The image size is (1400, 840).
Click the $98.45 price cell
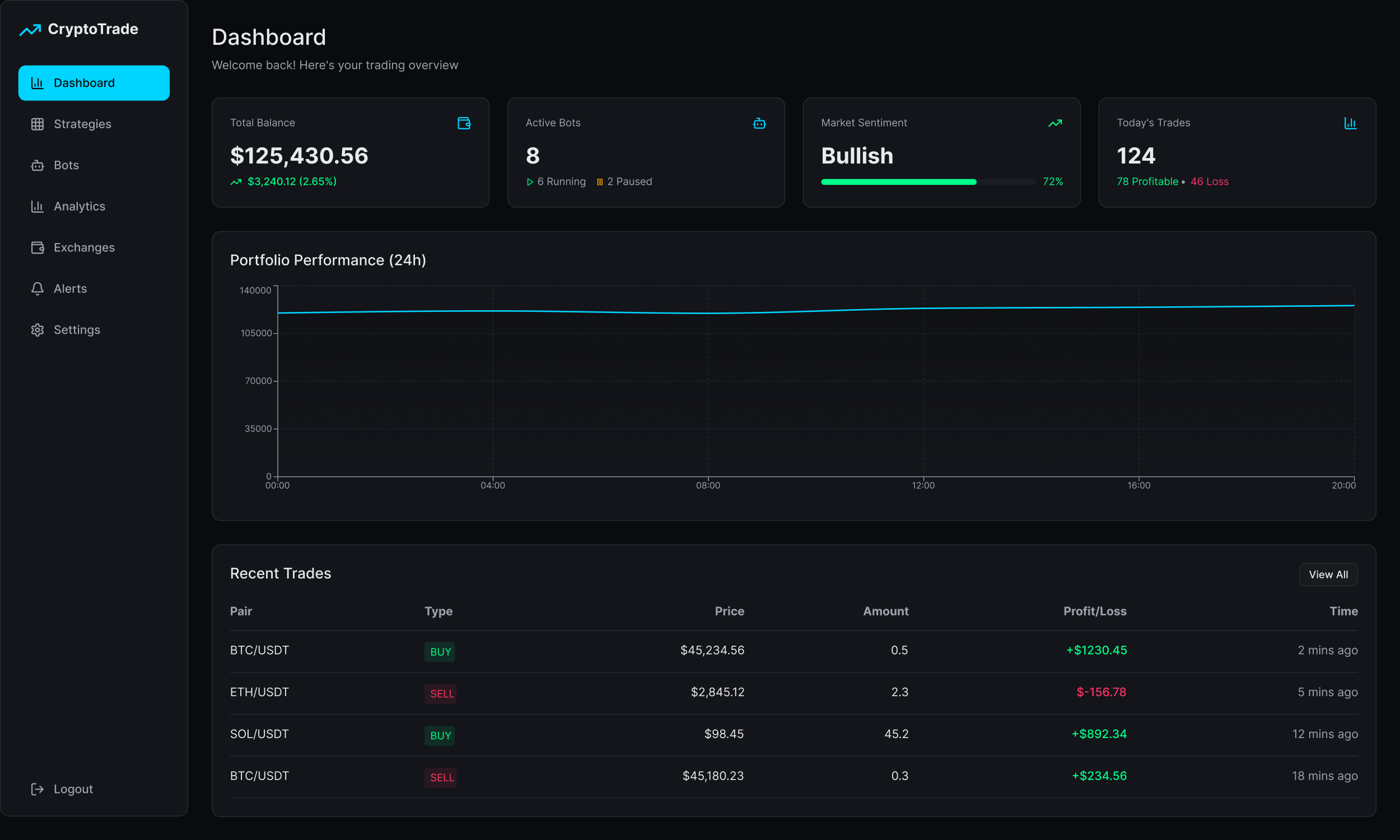(724, 734)
